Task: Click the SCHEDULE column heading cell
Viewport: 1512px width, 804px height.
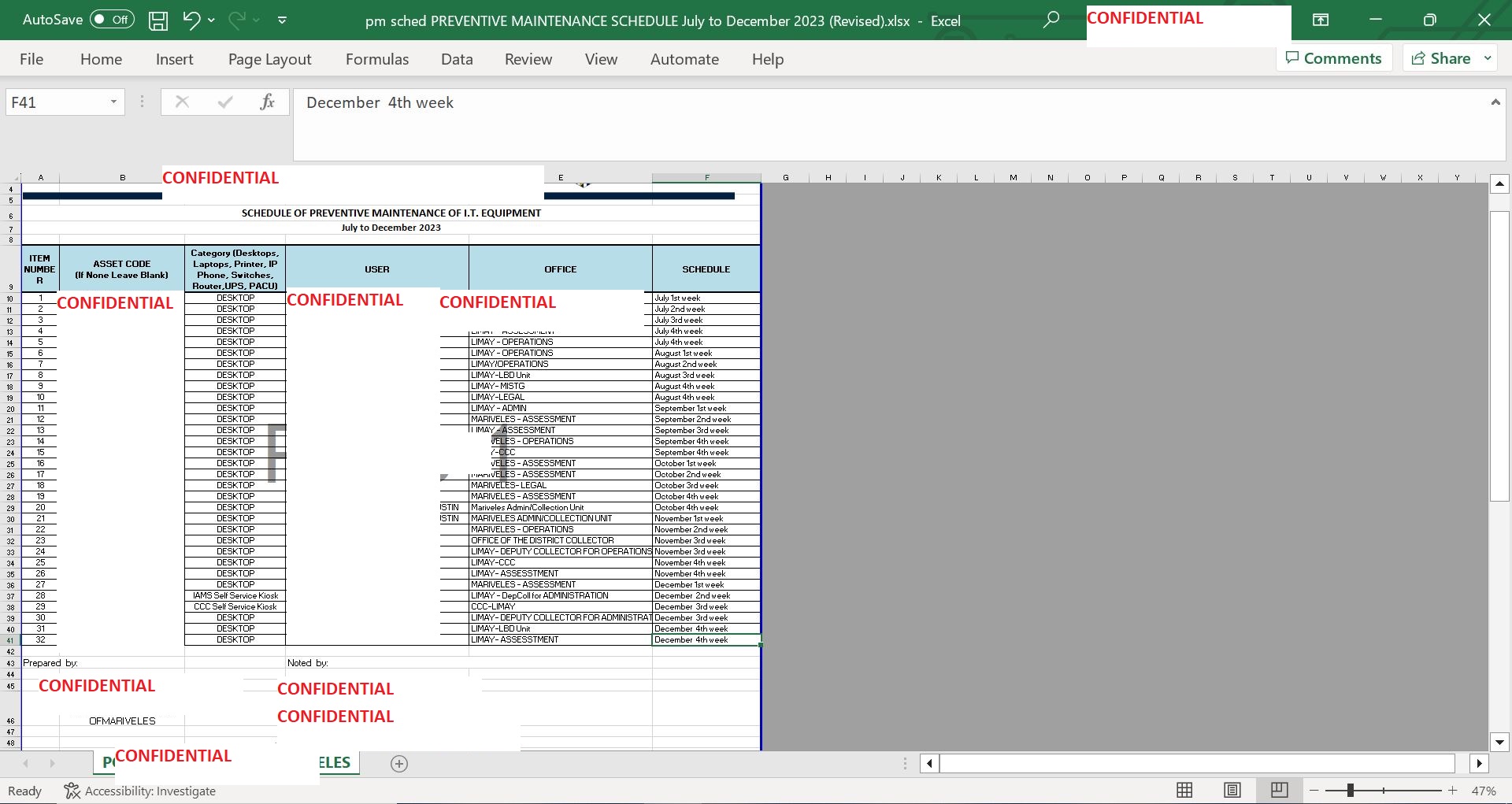Action: 706,269
